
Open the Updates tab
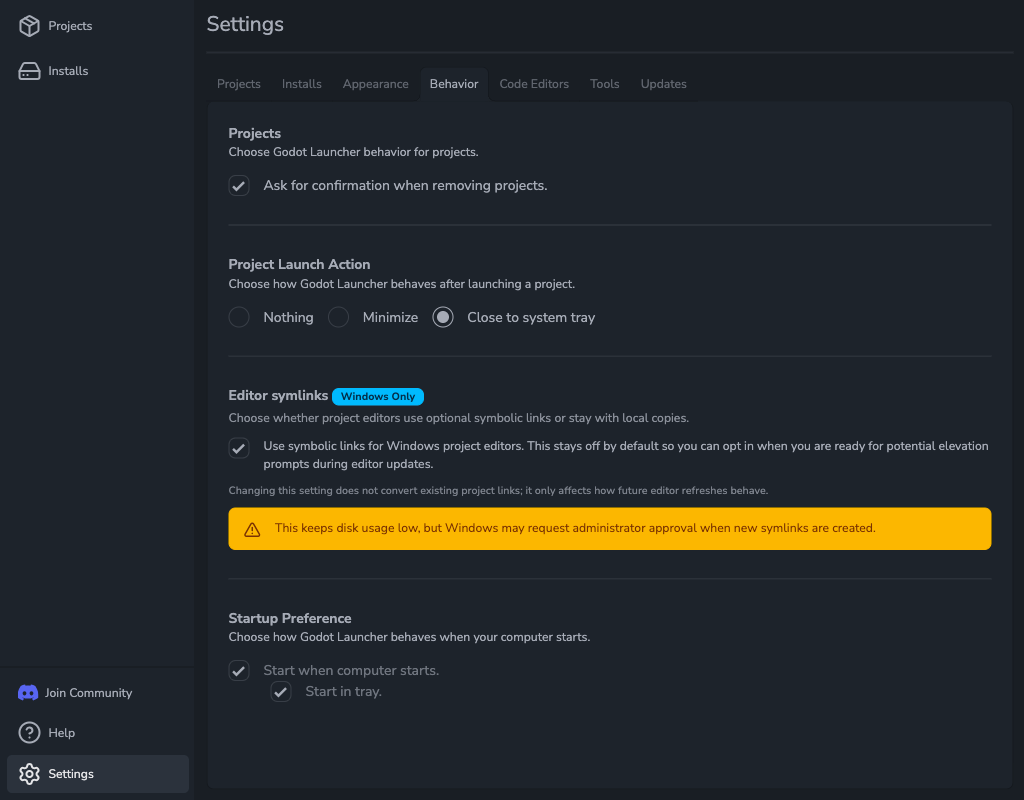[x=664, y=84]
